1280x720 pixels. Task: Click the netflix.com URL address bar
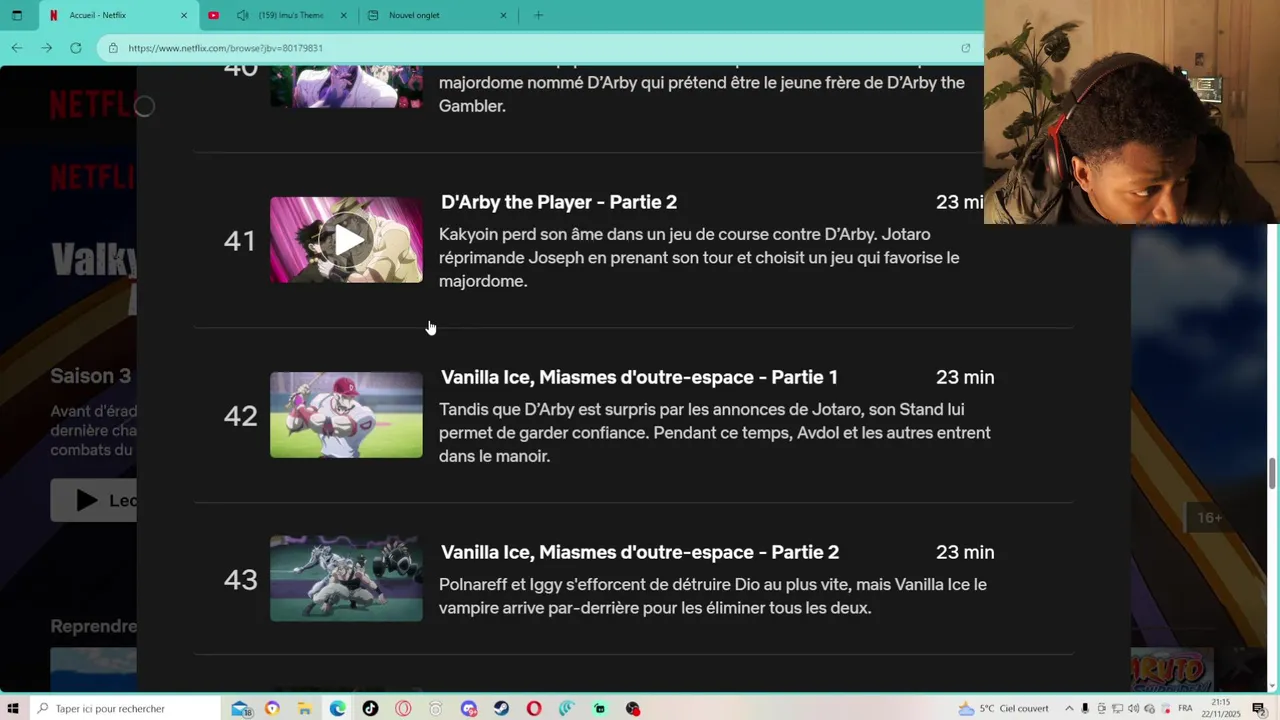pos(540,48)
